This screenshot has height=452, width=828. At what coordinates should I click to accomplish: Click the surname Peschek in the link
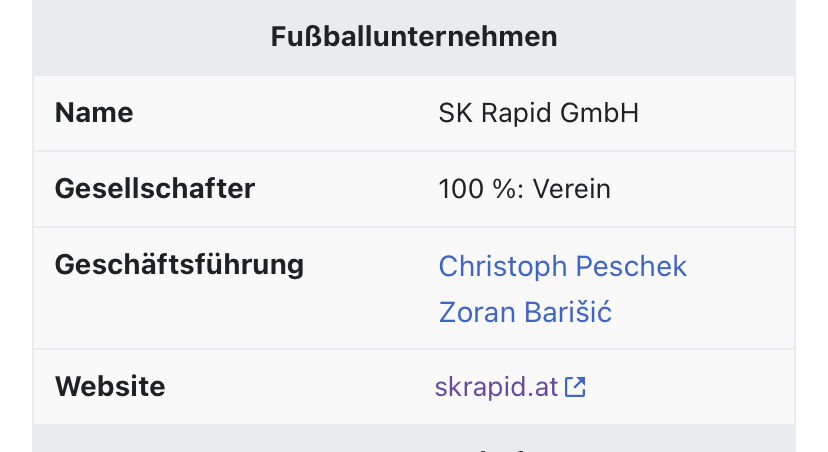coord(631,266)
